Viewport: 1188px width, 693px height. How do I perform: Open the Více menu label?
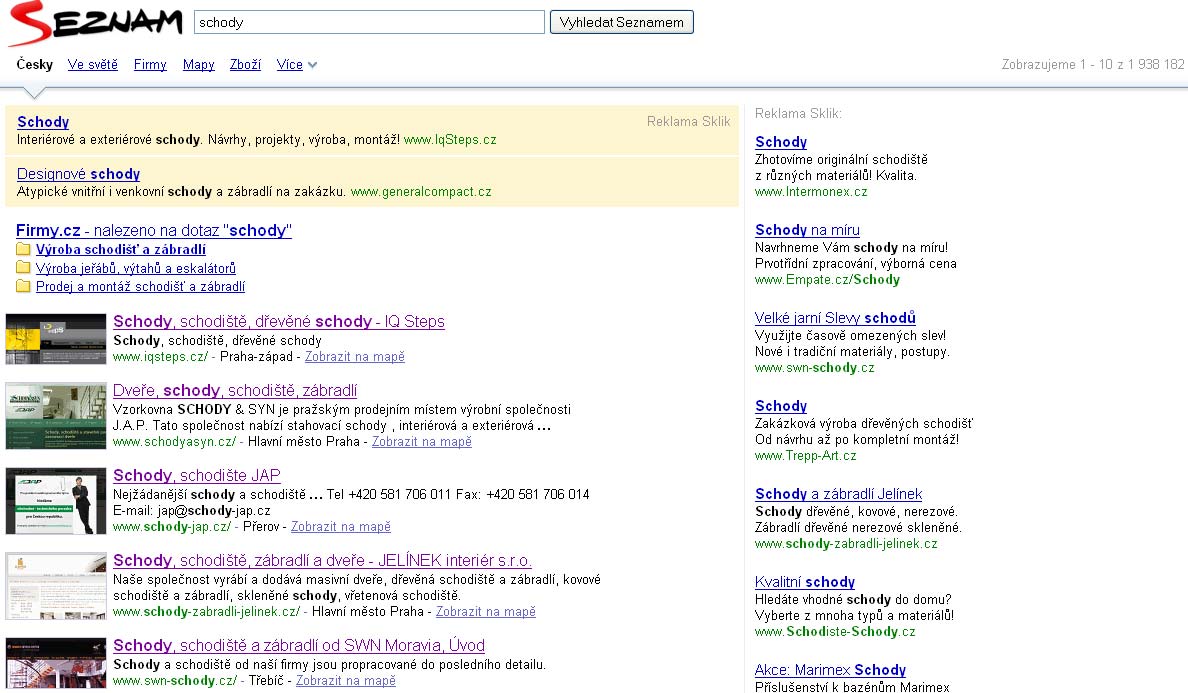pos(289,64)
